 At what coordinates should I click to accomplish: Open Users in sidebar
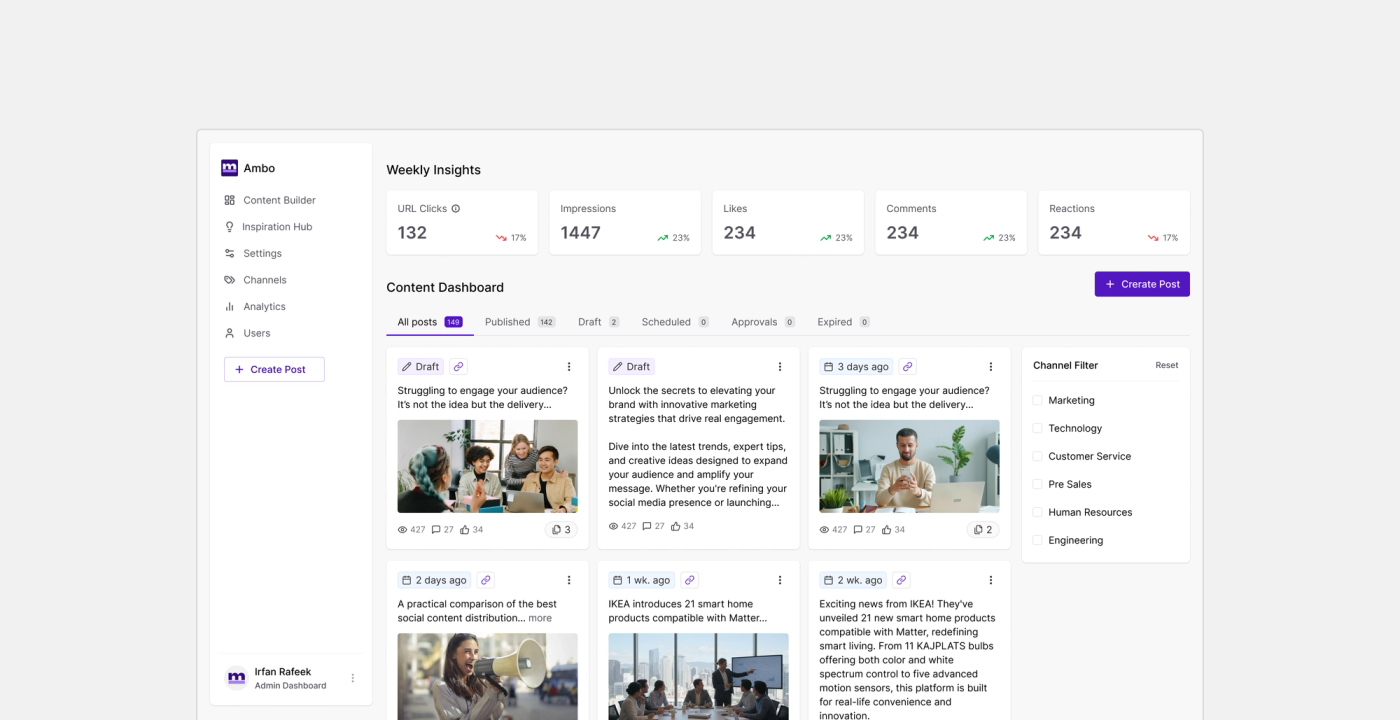[x=247, y=333]
